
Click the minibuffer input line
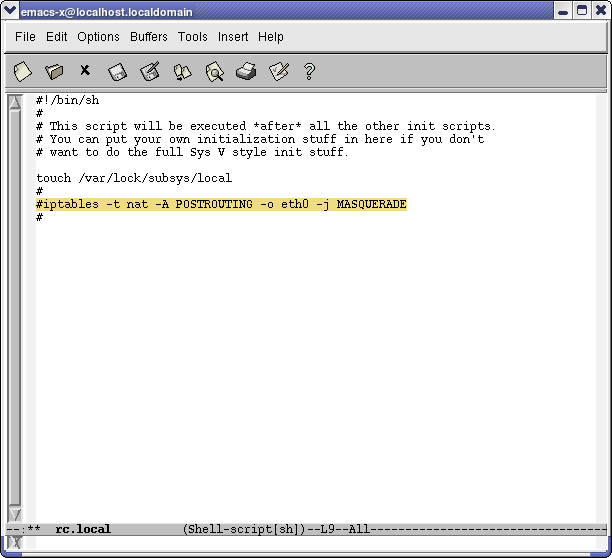pos(316,543)
